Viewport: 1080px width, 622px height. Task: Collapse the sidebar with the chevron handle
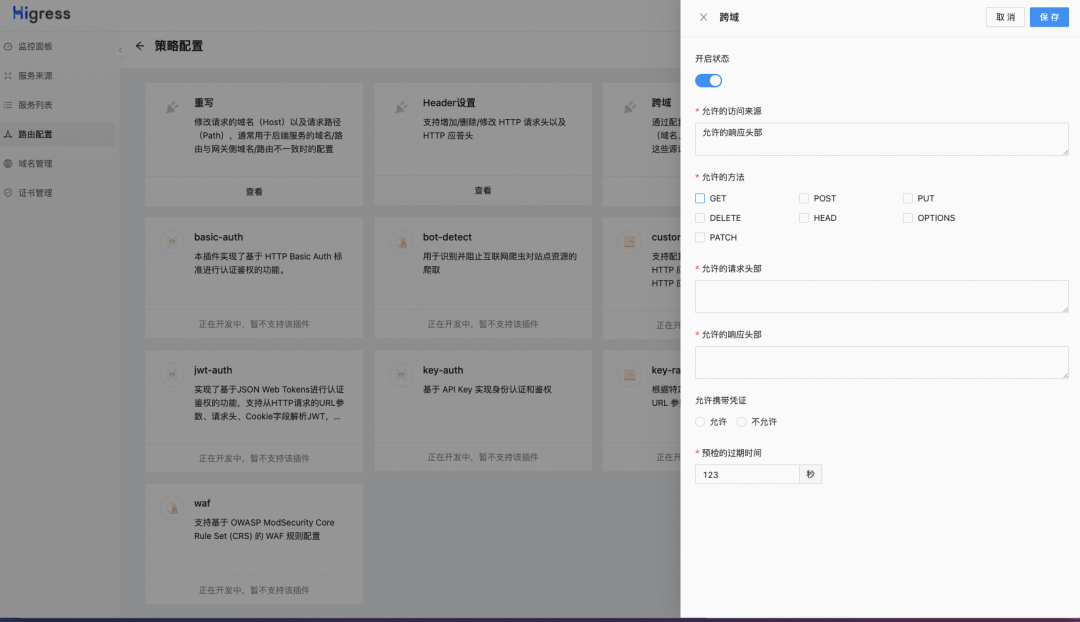click(x=120, y=49)
